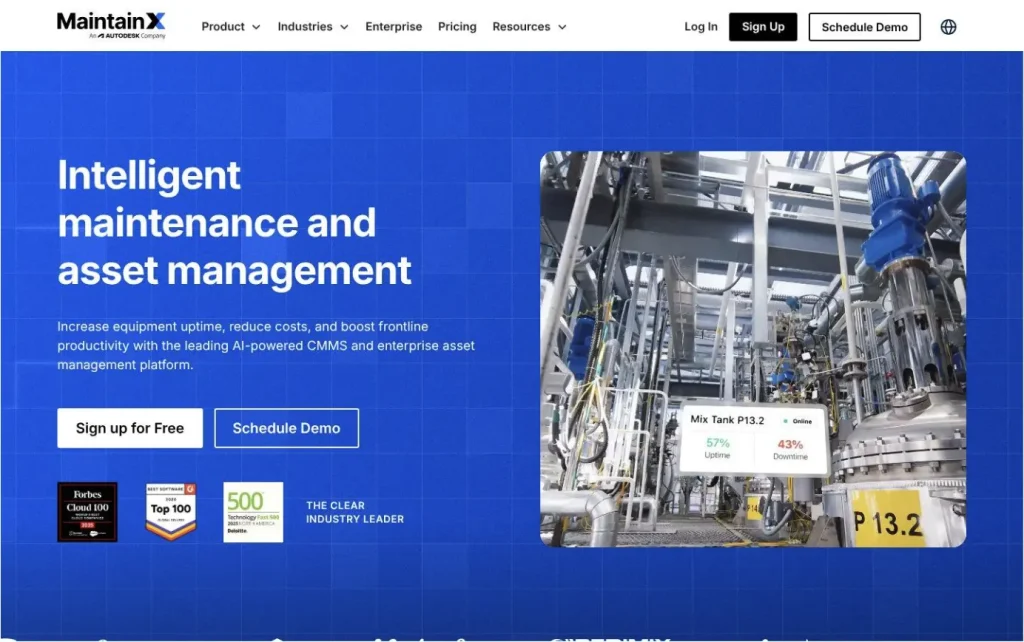Click the Online status indicator
The image size is (1024, 642).
click(797, 421)
